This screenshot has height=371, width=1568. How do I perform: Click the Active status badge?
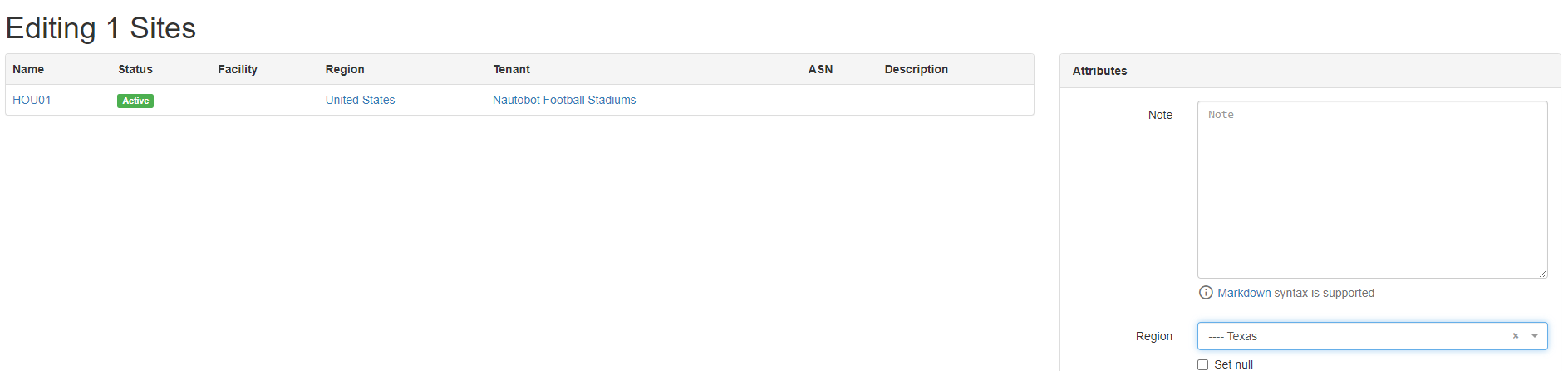(135, 101)
